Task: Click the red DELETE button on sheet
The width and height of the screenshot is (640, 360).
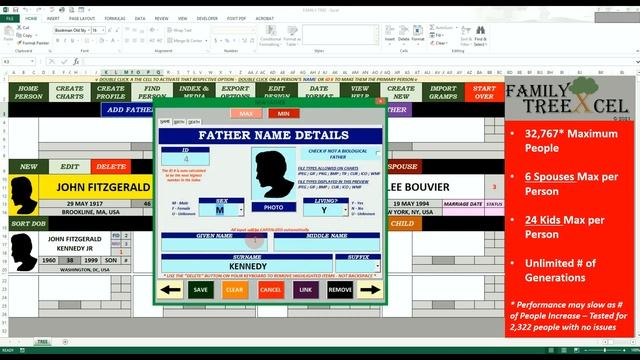Action: pyautogui.click(x=111, y=167)
